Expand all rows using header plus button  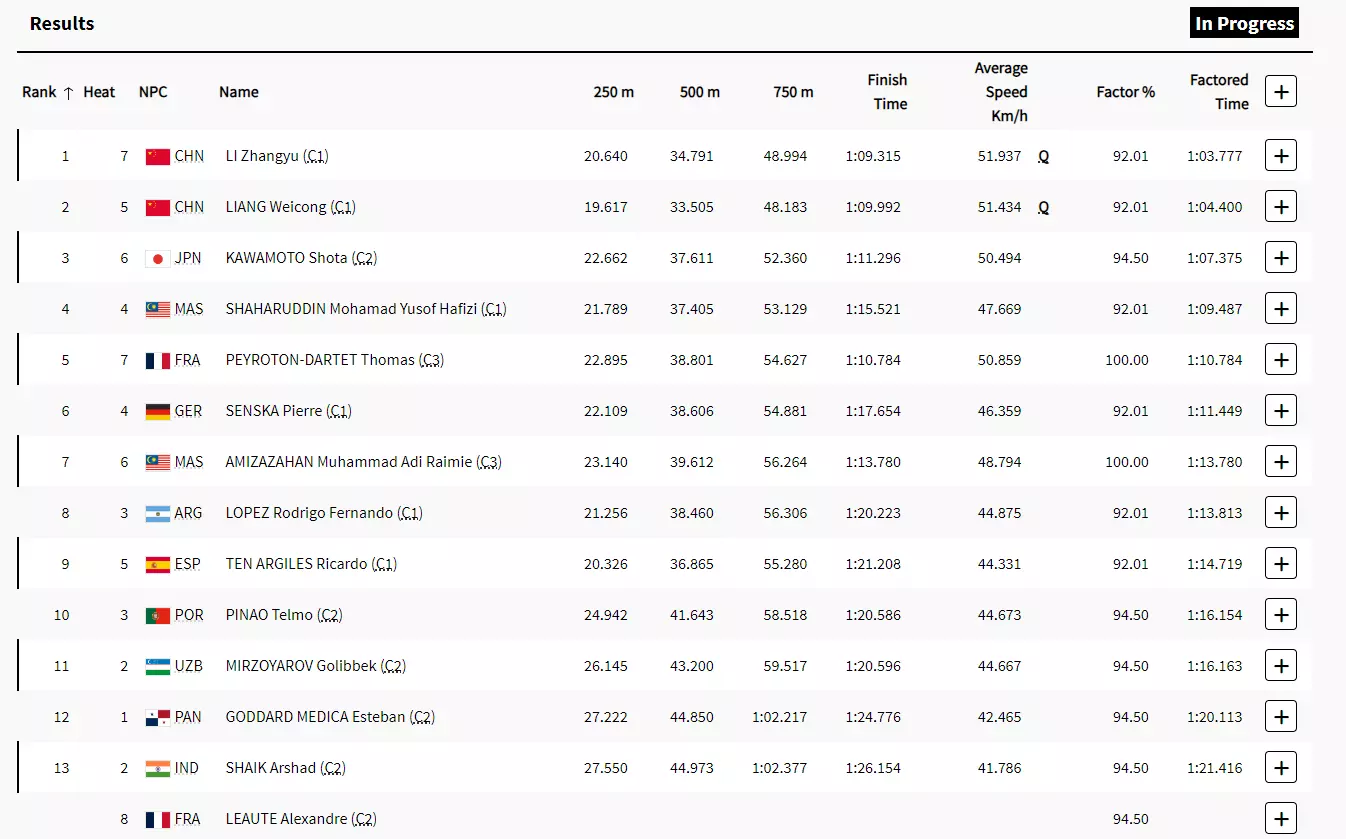pos(1280,92)
